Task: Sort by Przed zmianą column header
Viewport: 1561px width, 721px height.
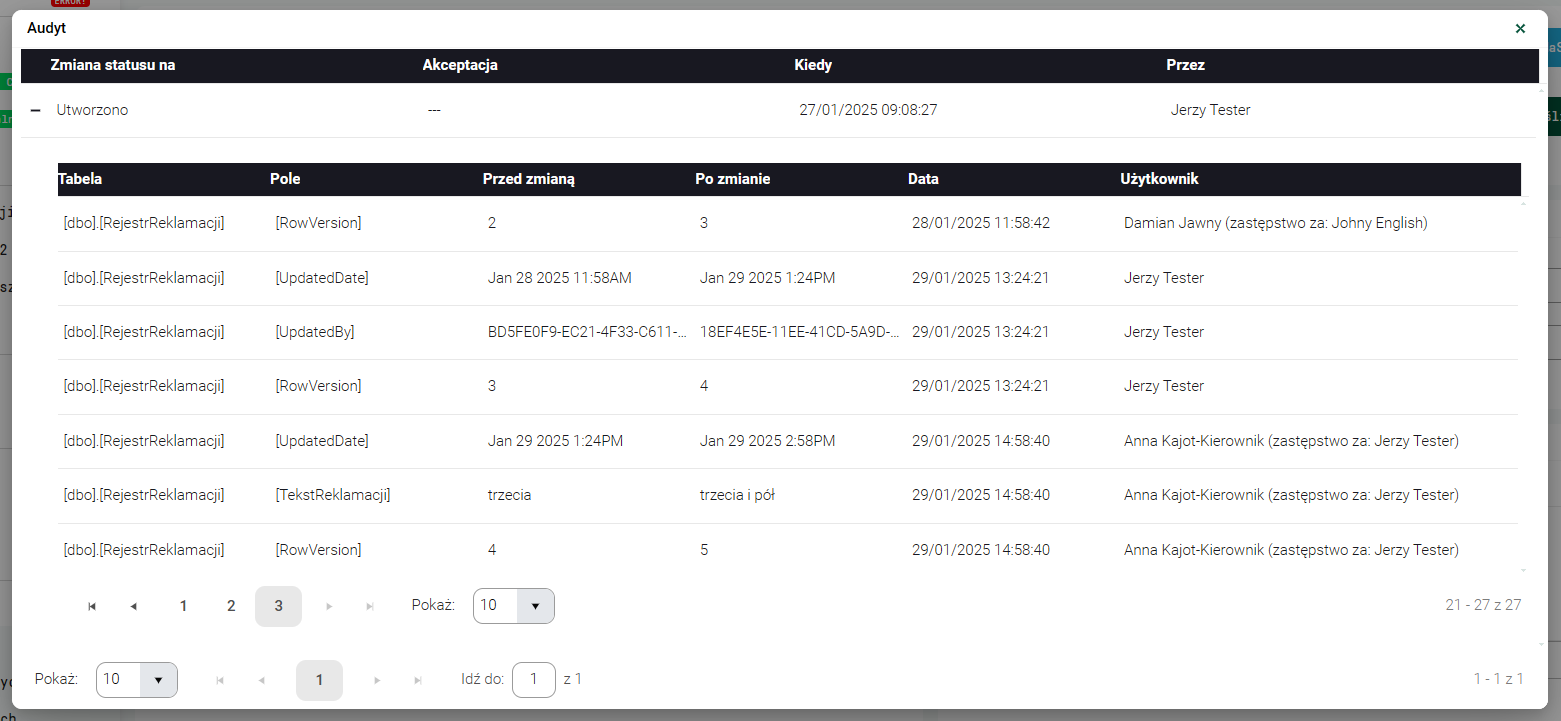Action: (x=528, y=180)
